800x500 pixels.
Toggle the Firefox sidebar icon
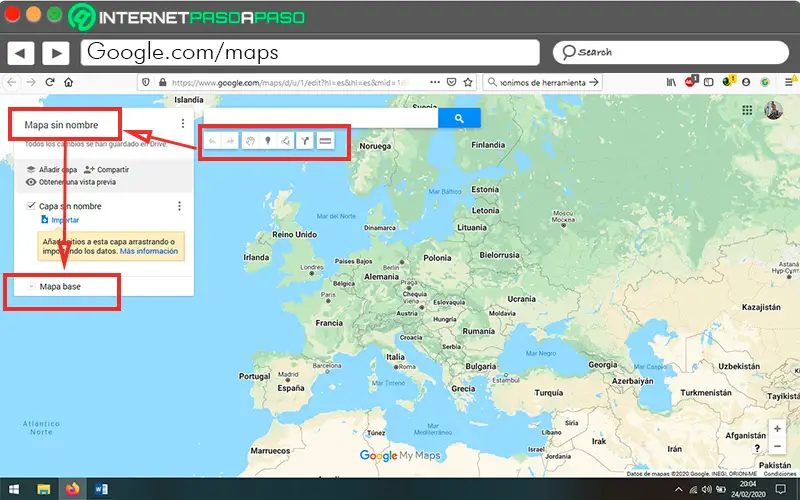709,82
